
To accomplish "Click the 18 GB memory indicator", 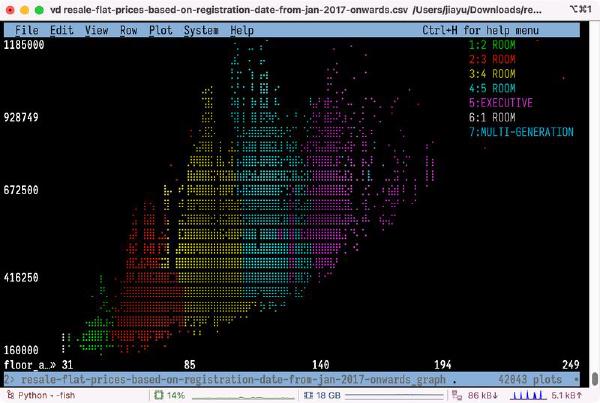I will [321, 396].
